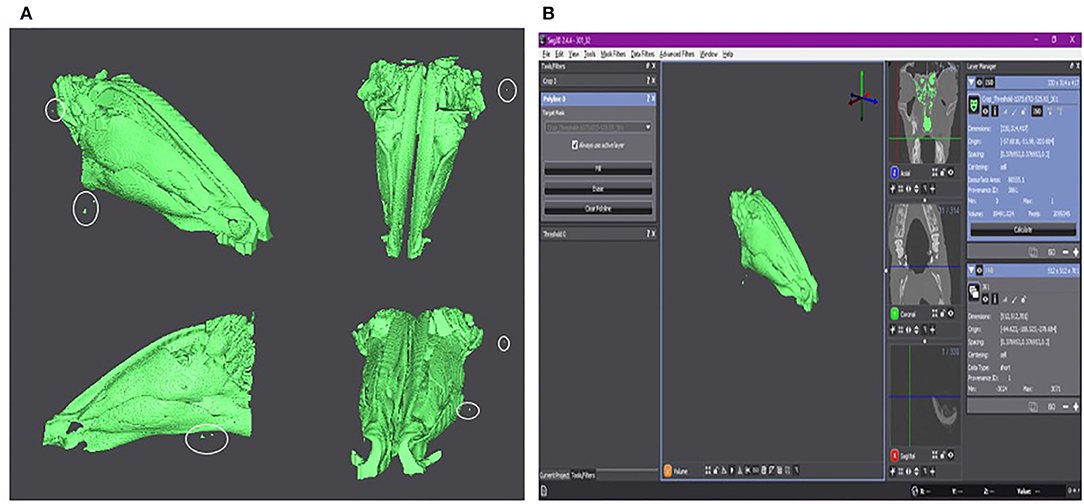Close the Threshold 0 tool panel

click(x=653, y=234)
